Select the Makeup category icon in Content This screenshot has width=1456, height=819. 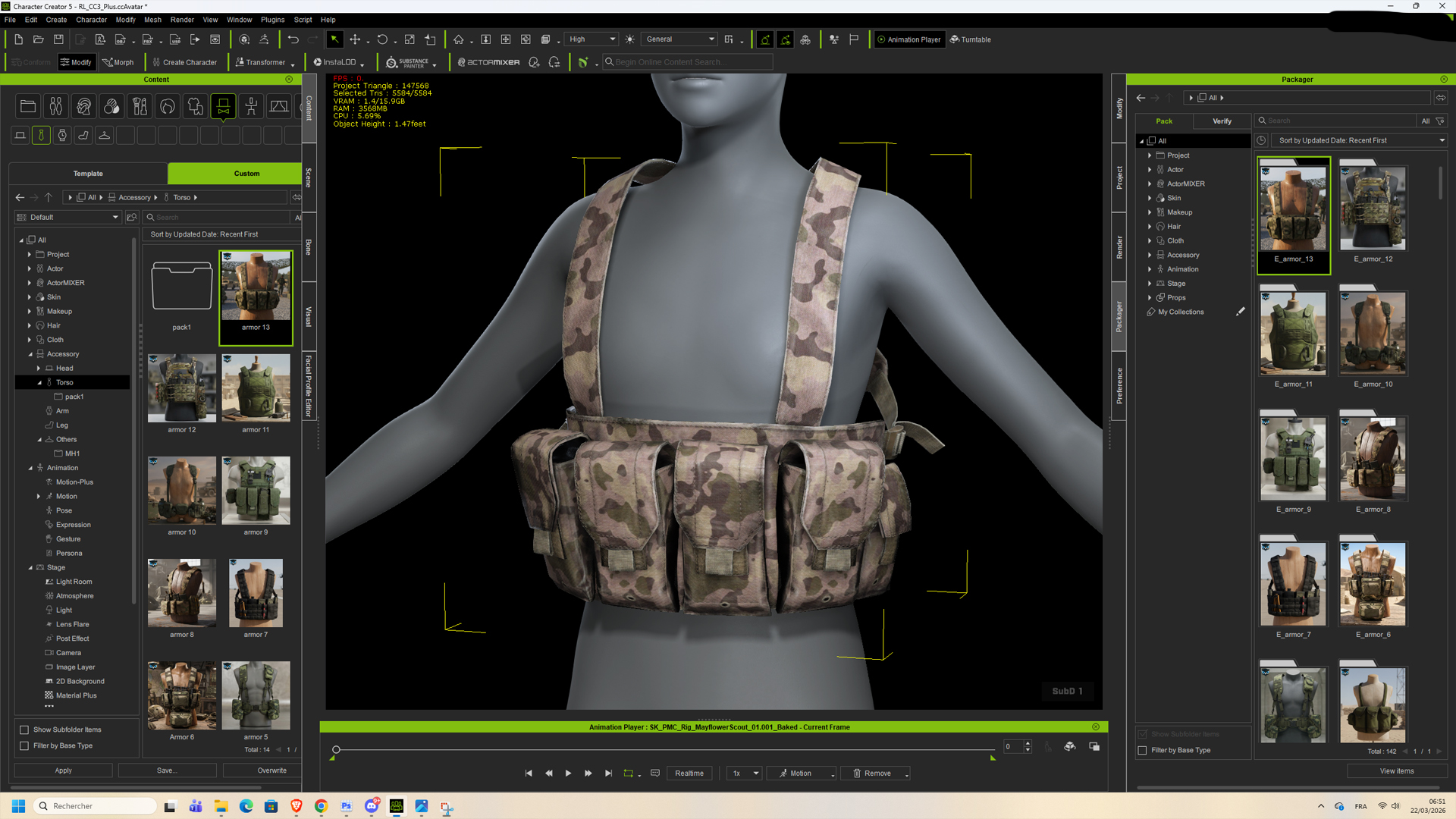click(140, 107)
